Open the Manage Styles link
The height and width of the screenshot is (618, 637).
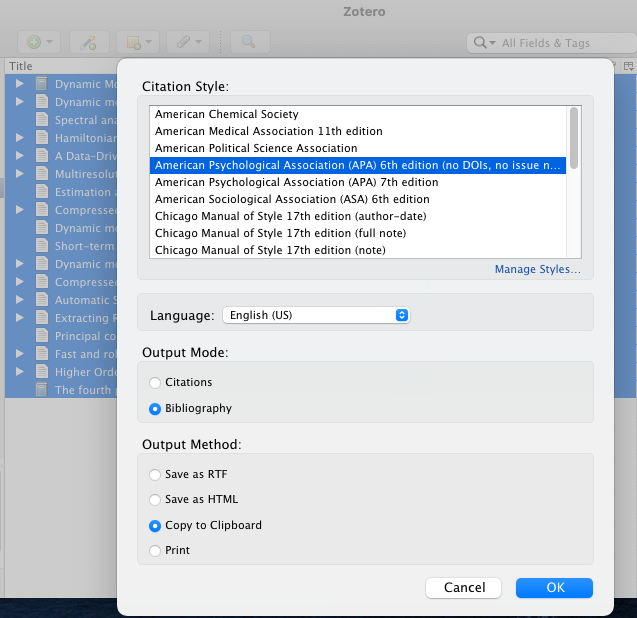pos(537,269)
